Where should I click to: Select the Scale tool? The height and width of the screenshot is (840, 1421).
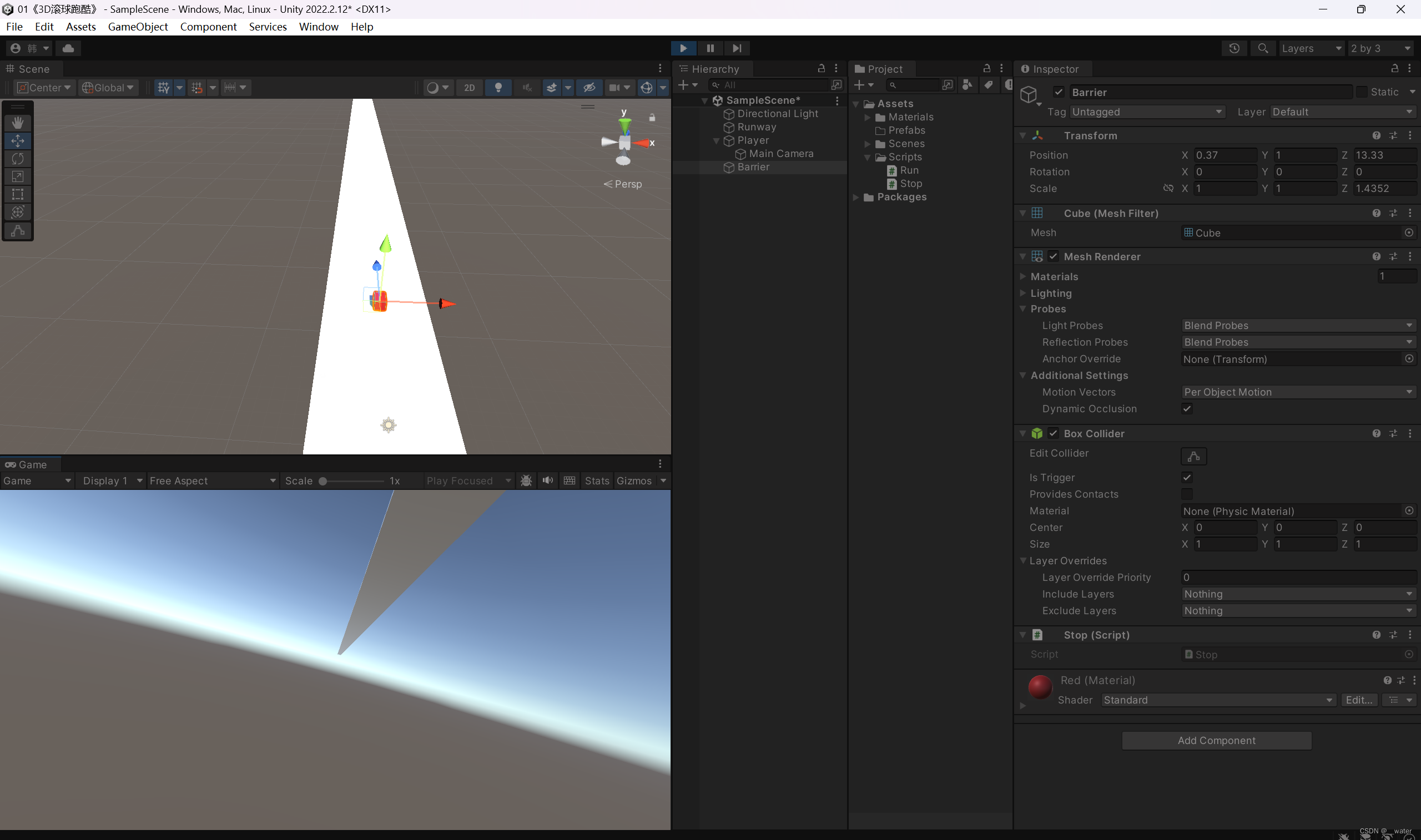(x=18, y=176)
